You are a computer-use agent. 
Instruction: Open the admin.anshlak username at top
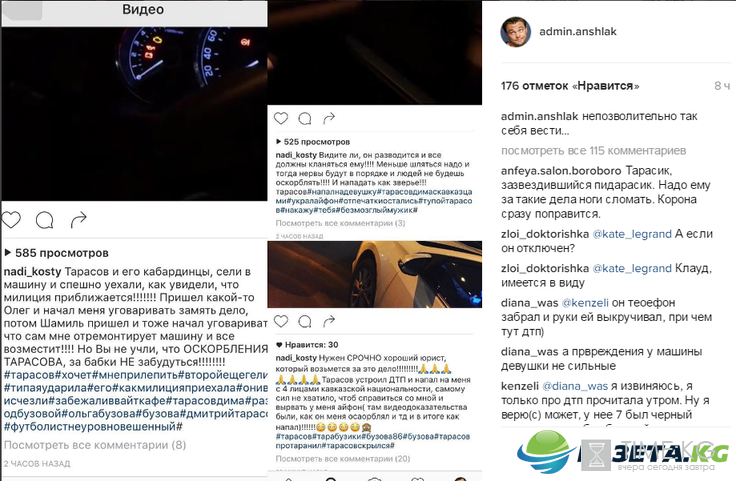(577, 31)
